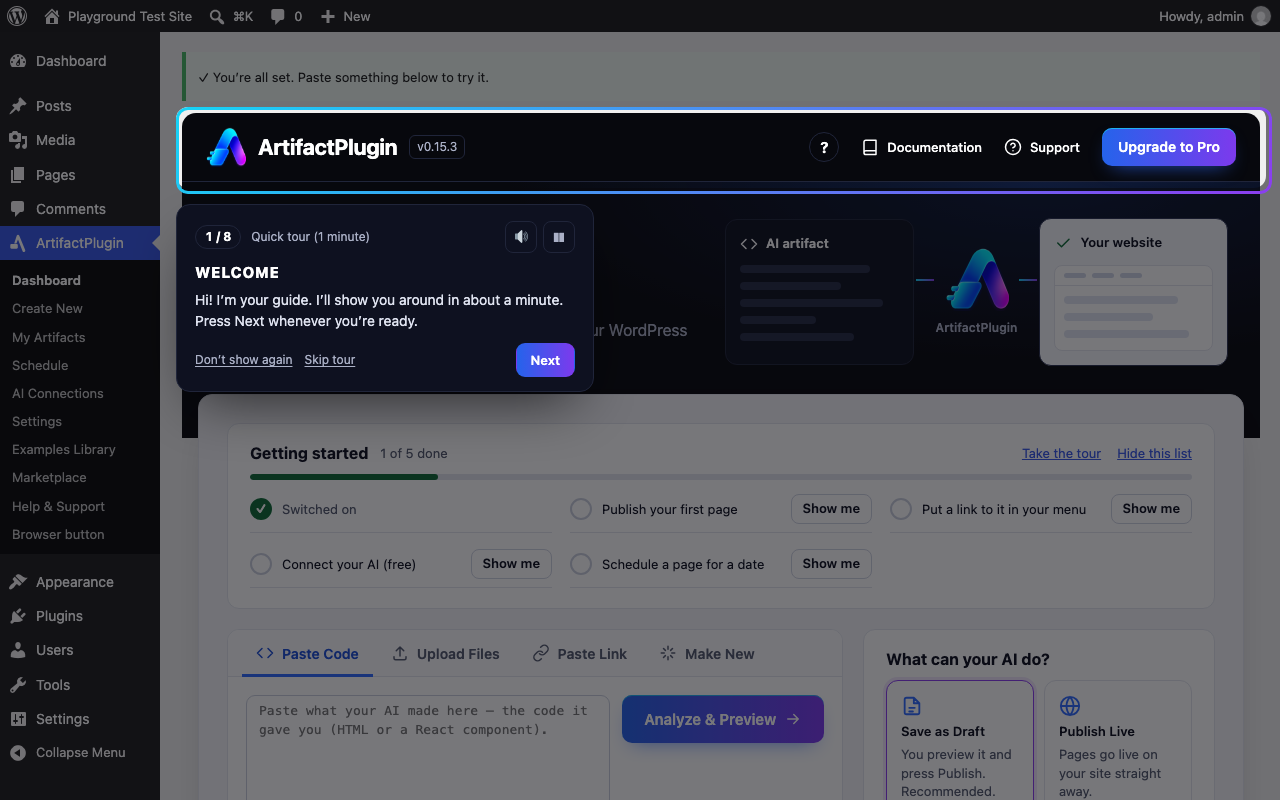
Task: Pause the quick tour
Action: [x=559, y=237]
